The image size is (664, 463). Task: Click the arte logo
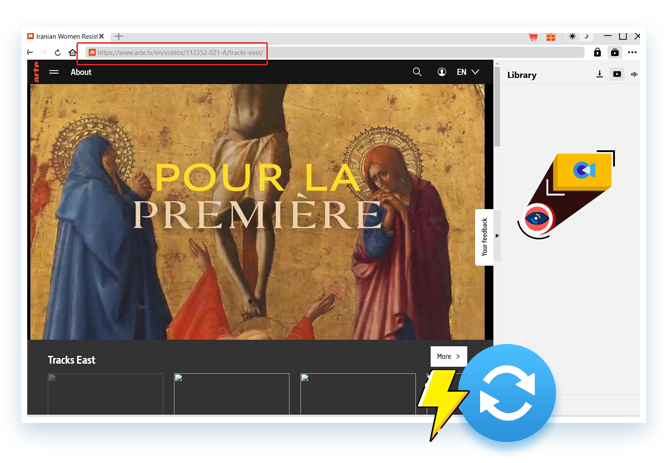point(36,72)
